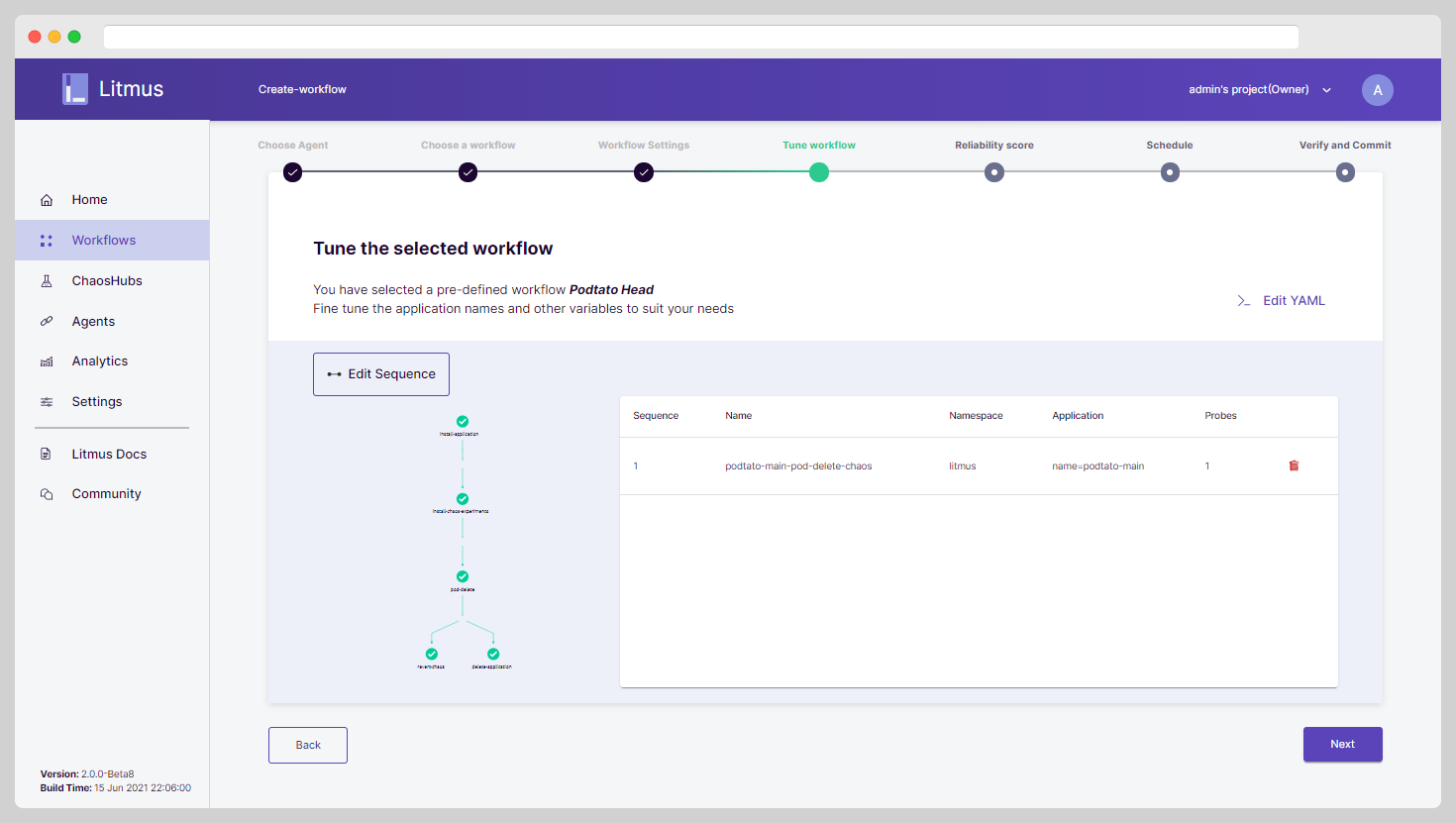Viewport: 1456px width, 823px height.
Task: Click the green Tune workflow step circle
Action: coord(819,172)
